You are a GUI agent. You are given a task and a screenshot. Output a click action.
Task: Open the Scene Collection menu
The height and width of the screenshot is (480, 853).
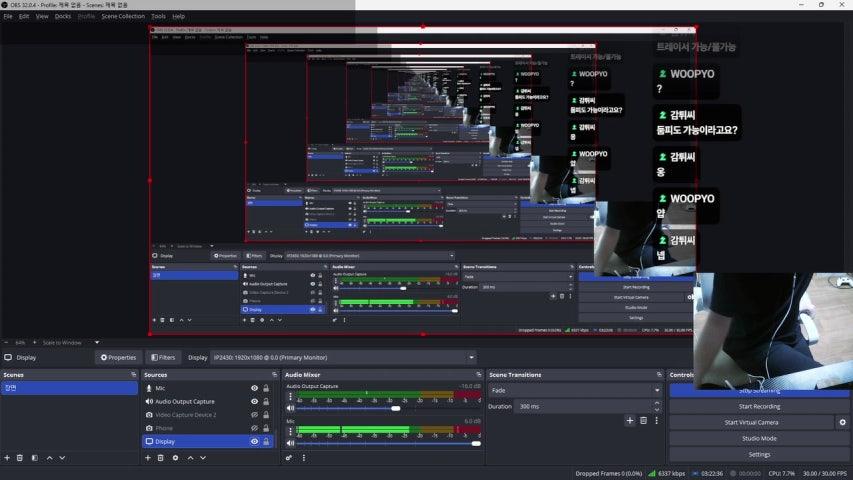[123, 16]
